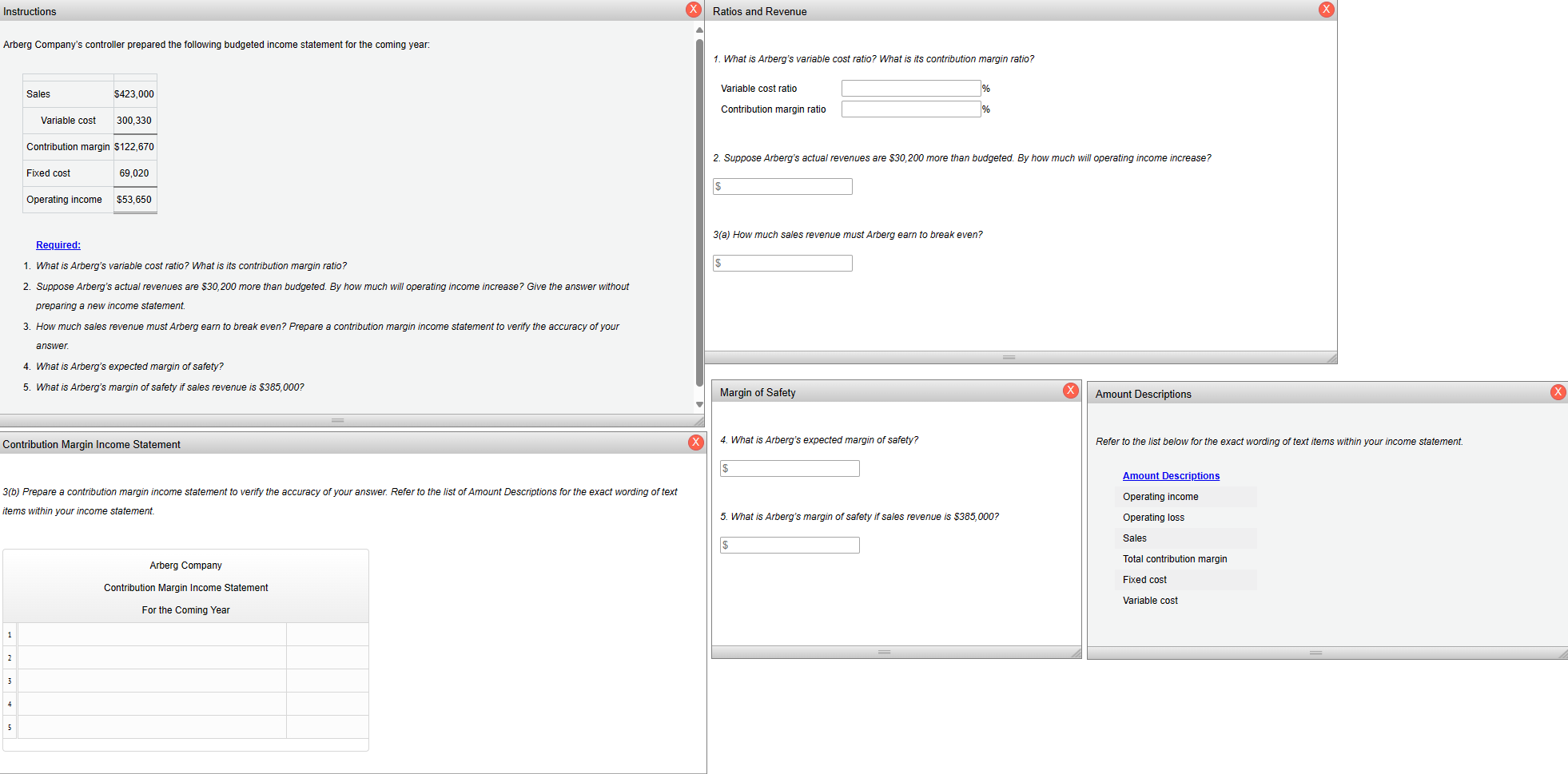Open the Amount Descriptions link

(x=1171, y=476)
